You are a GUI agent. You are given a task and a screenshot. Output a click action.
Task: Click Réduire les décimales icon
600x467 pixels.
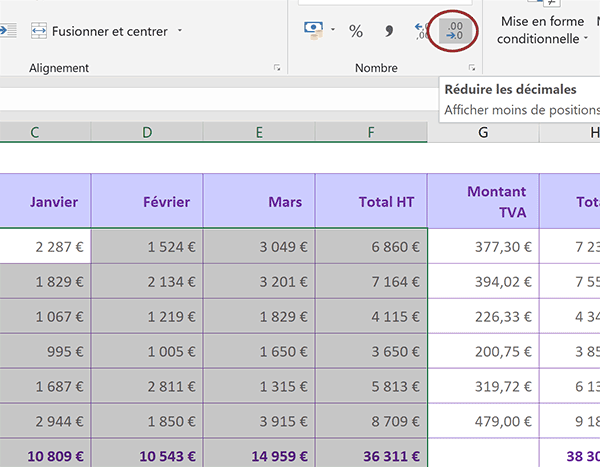454,31
